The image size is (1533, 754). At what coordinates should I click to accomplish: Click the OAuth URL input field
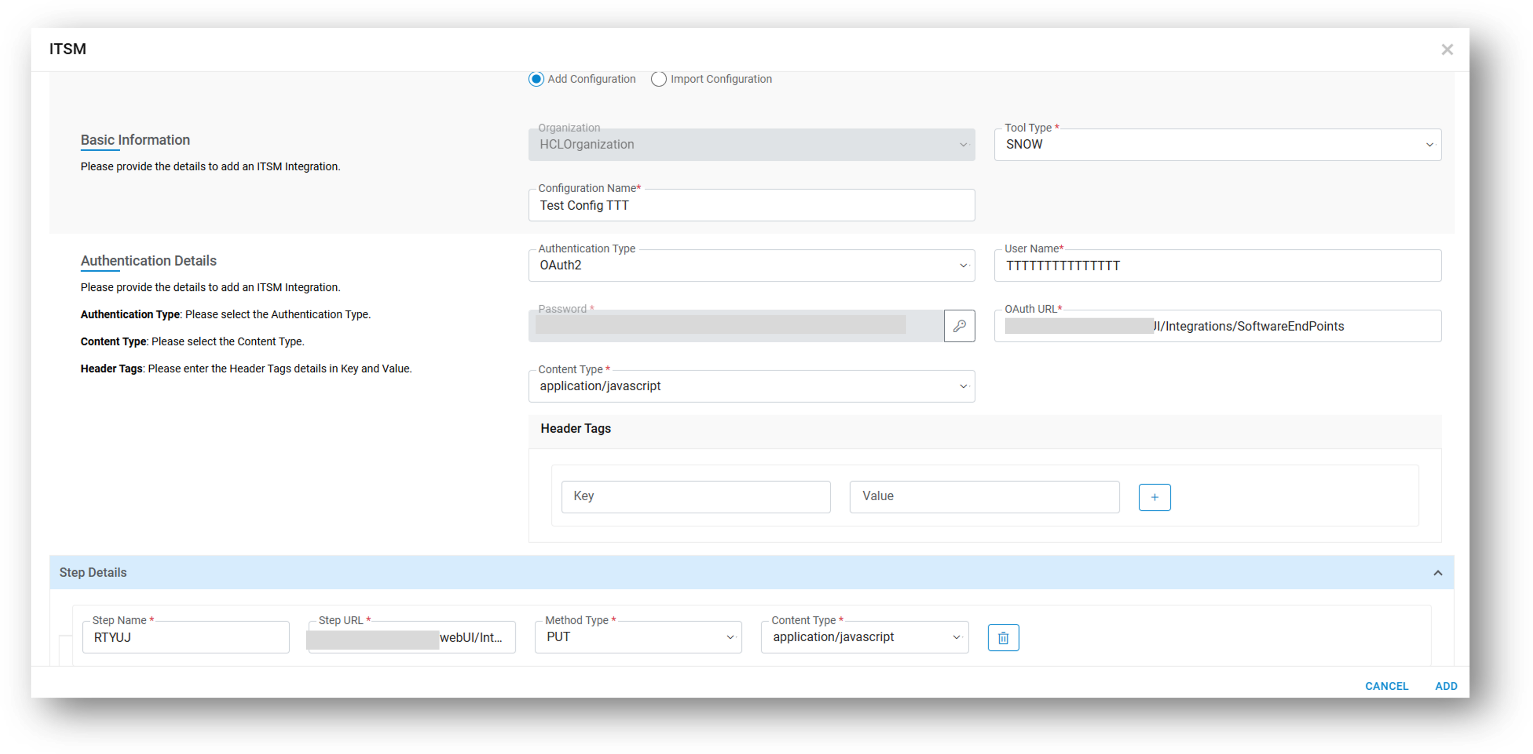click(x=1217, y=325)
